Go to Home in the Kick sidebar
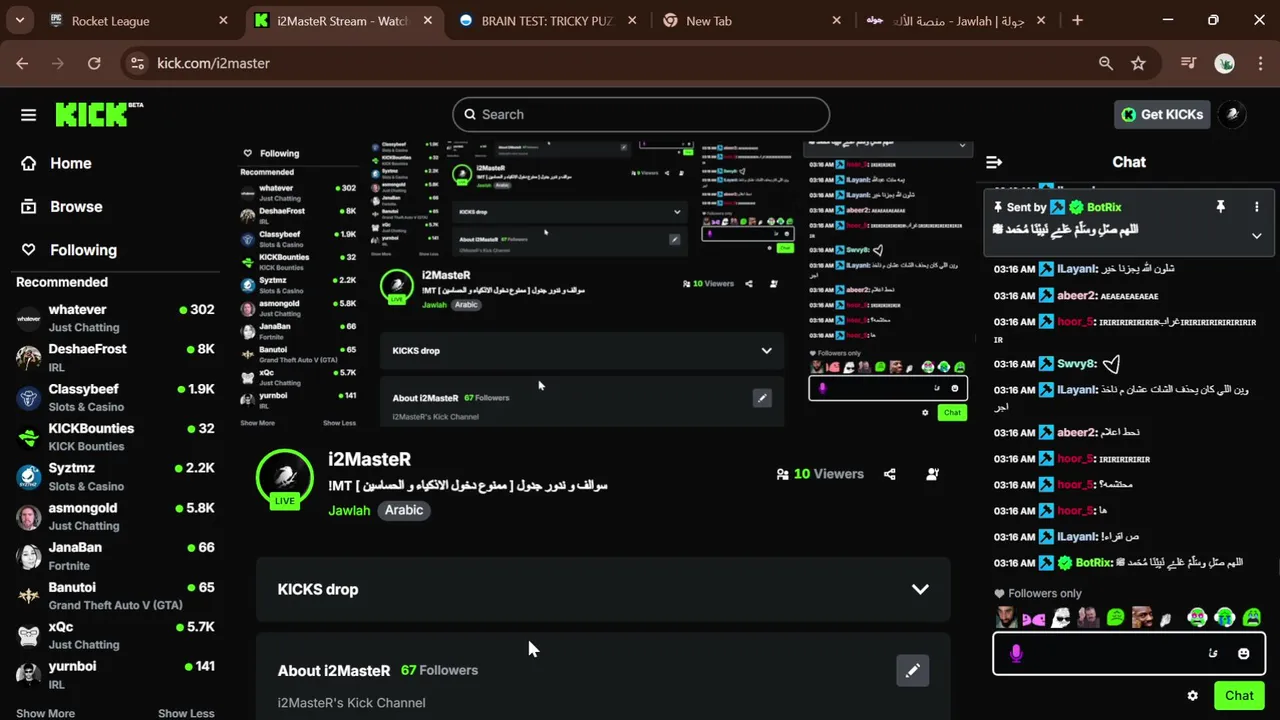Image resolution: width=1280 pixels, height=720 pixels. [70, 163]
